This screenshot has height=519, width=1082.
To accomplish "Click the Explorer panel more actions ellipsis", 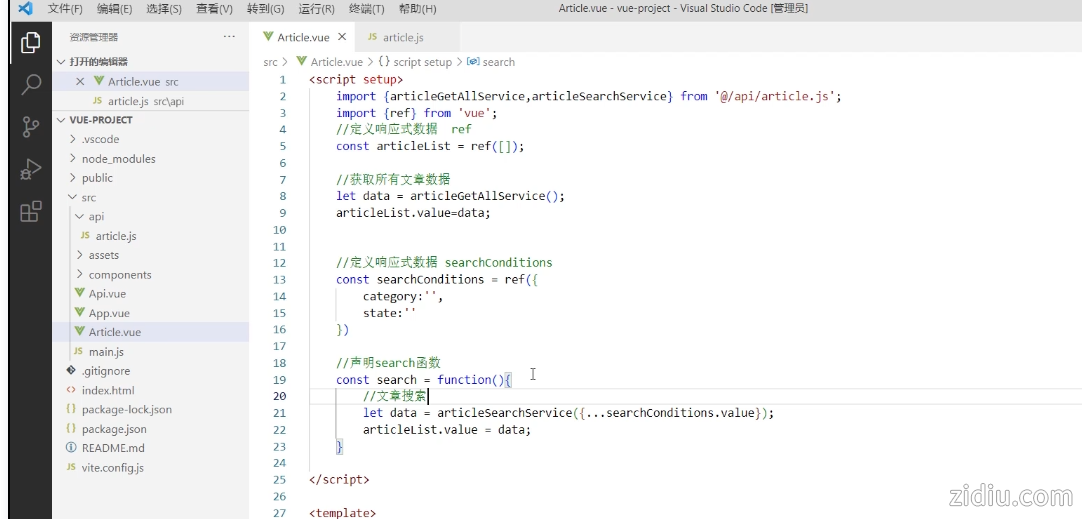I will pos(229,37).
